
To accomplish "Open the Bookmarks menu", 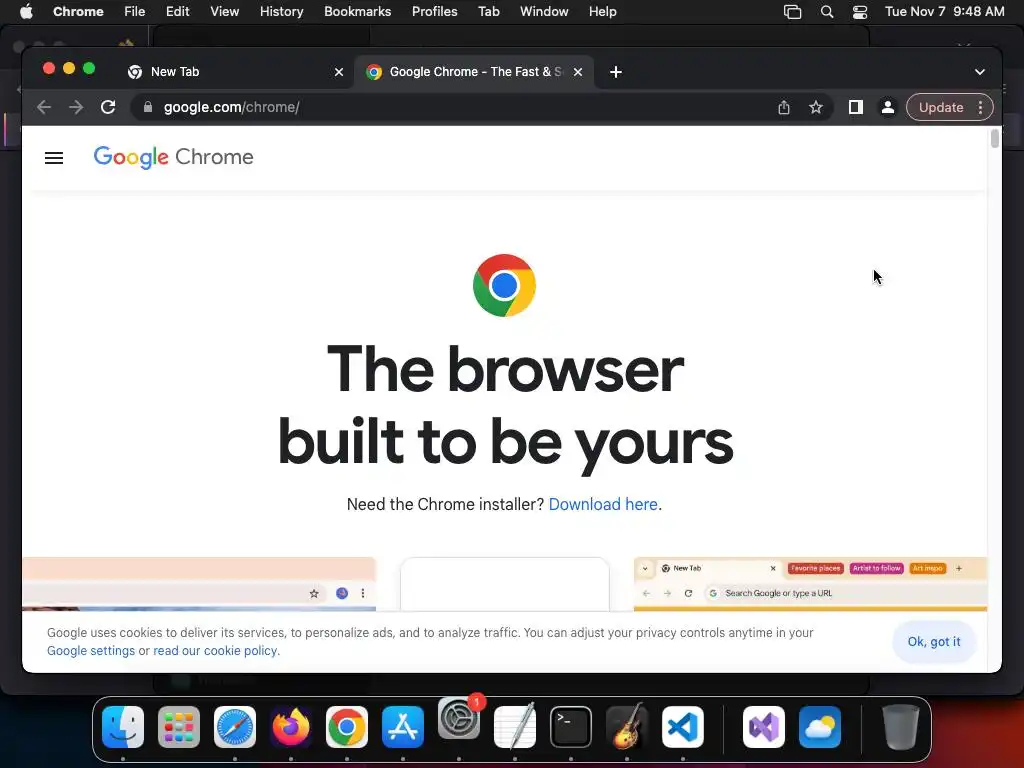I will [x=357, y=12].
